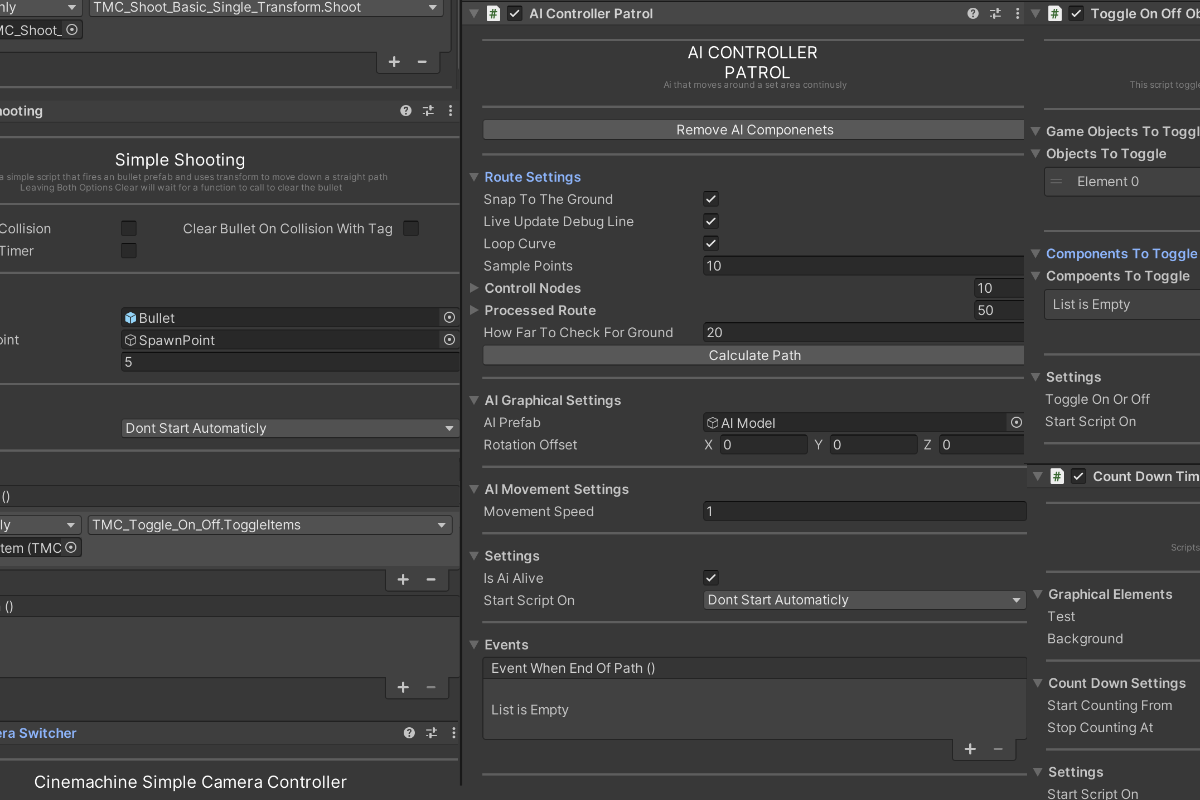This screenshot has height=800, width=1200.
Task: Uncheck Loop Curve option
Action: [711, 243]
